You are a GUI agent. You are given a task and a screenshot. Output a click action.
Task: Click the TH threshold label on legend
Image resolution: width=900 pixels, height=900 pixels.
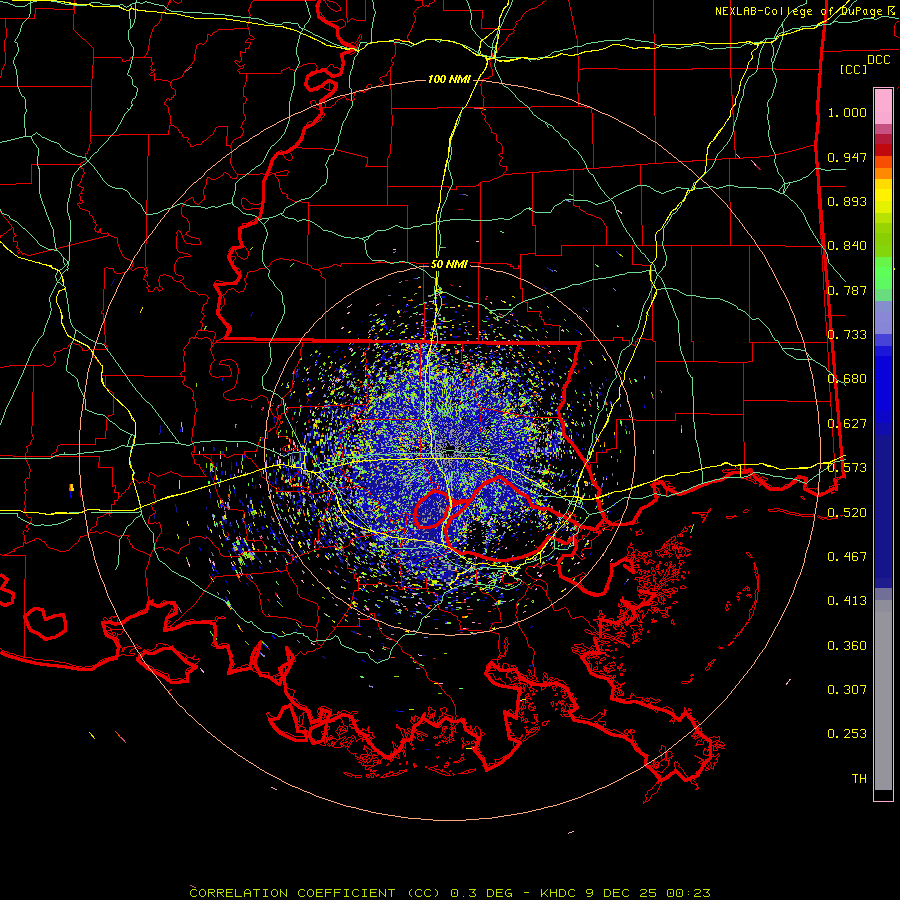coord(859,779)
